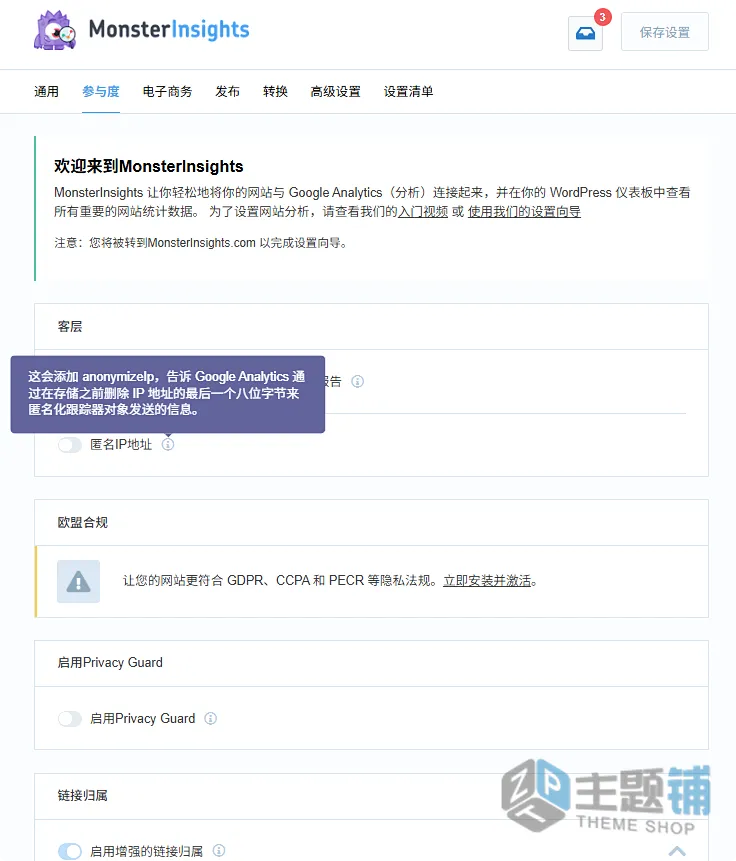The height and width of the screenshot is (861, 736).
Task: Click the red notification count badge
Action: pos(603,17)
